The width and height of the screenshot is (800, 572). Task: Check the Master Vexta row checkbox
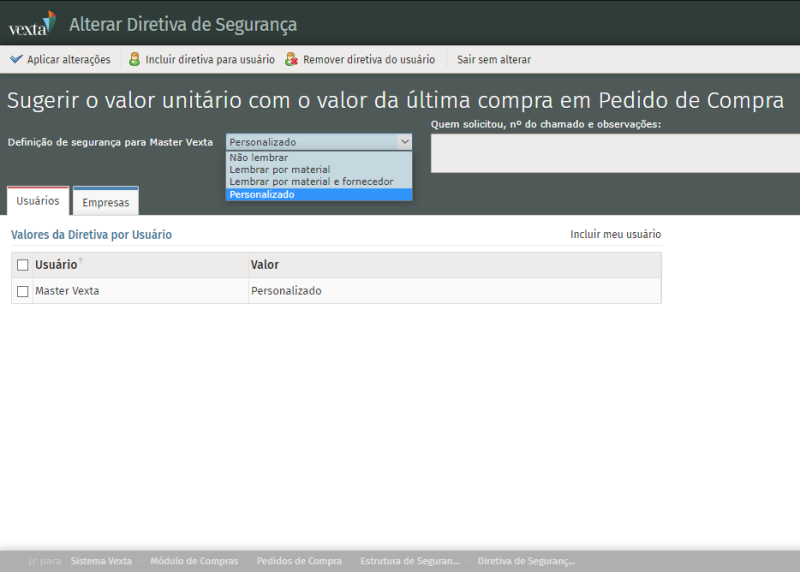click(22, 291)
